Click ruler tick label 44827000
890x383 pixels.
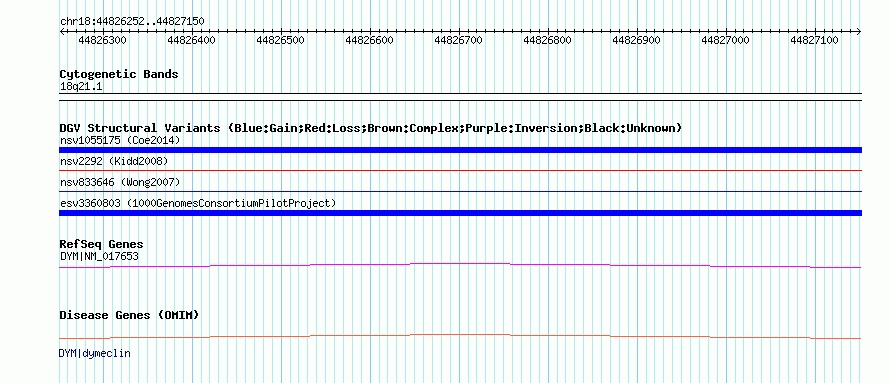click(x=725, y=40)
